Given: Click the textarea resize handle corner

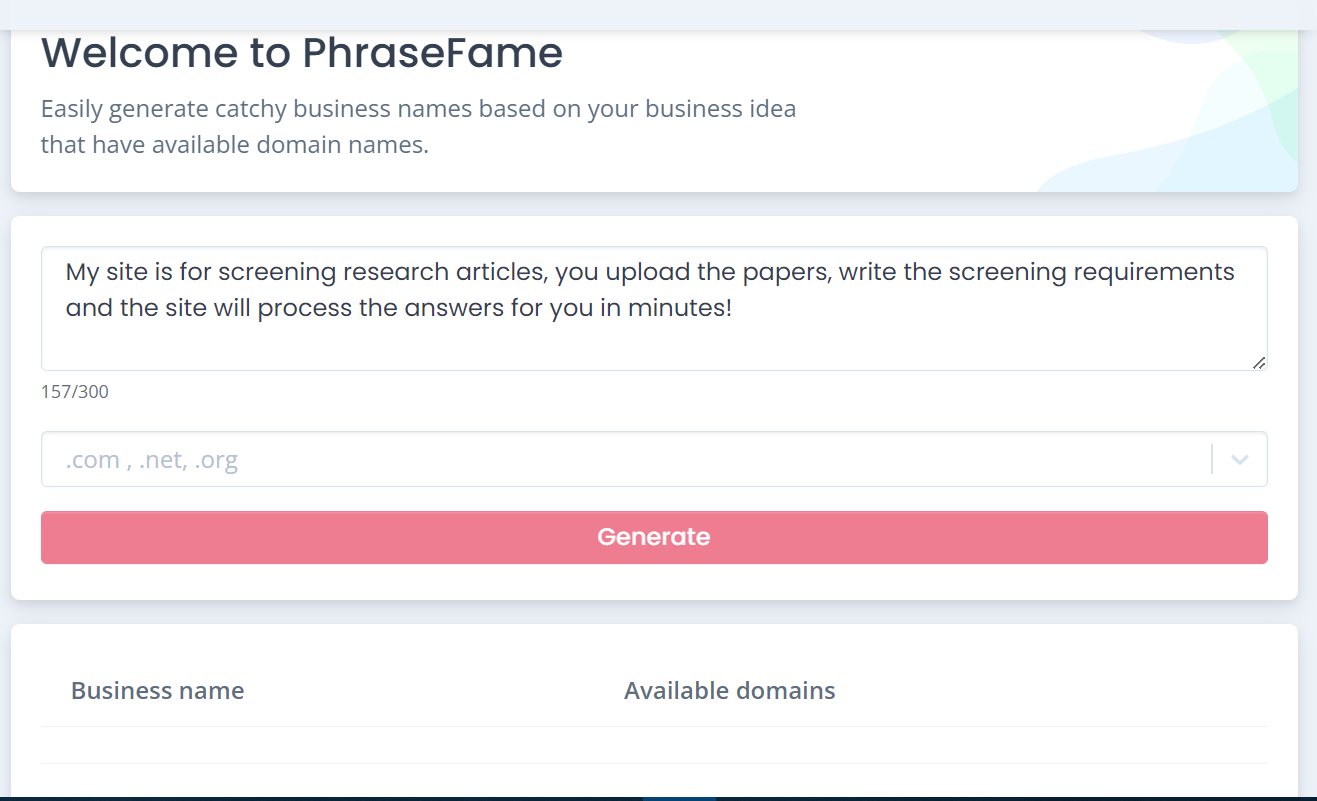Looking at the screenshot, I should (x=1259, y=363).
